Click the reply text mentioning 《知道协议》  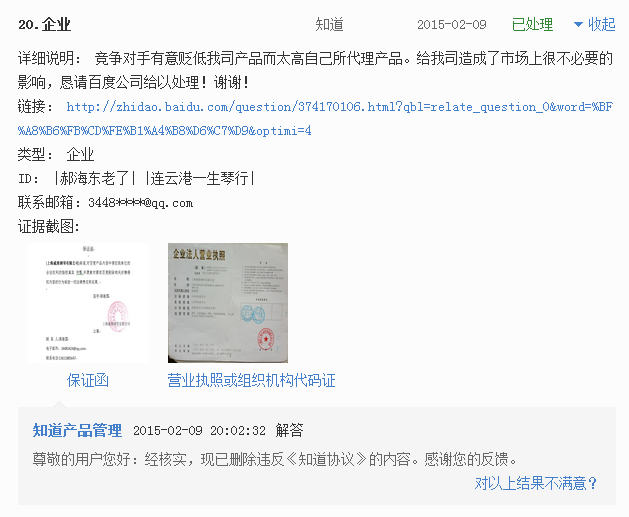tap(274, 459)
